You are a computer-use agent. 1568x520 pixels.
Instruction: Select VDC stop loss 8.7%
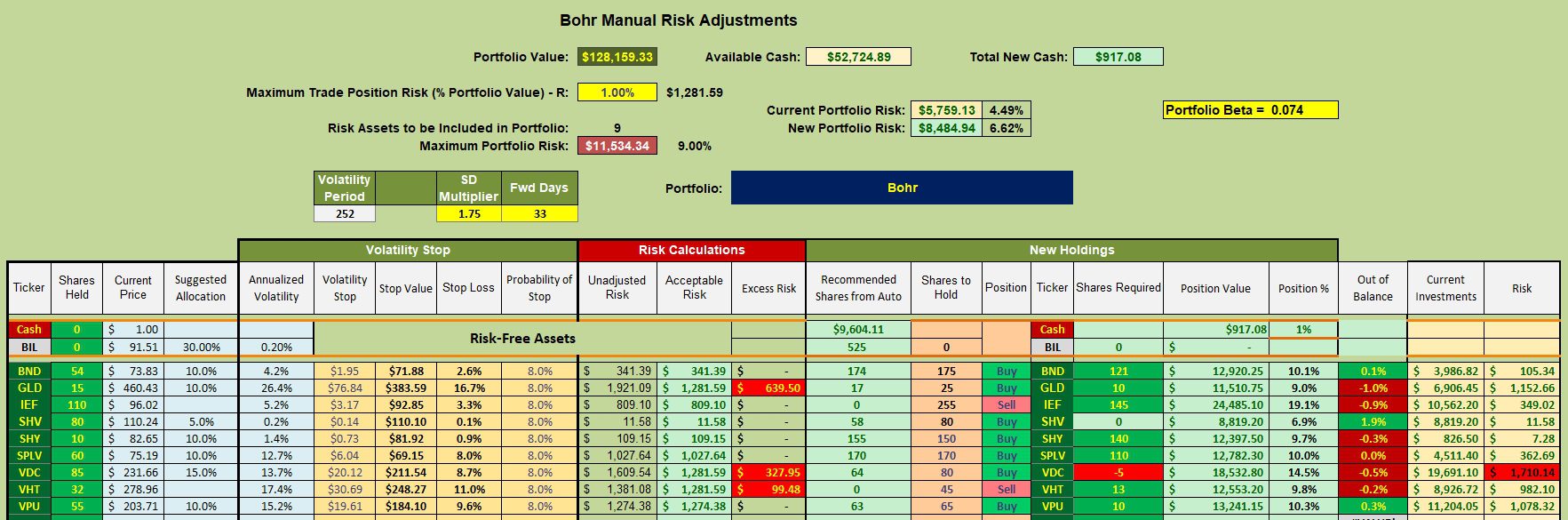click(469, 472)
